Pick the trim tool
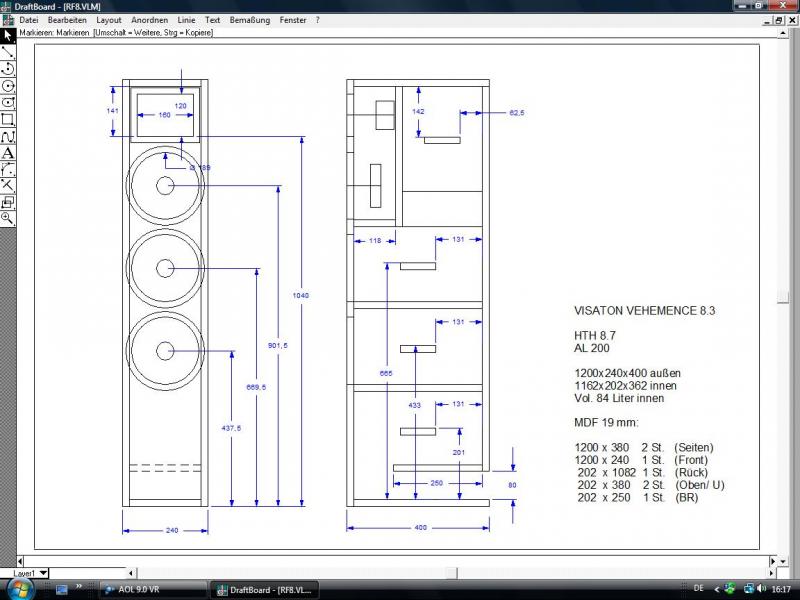The height and width of the screenshot is (600, 800). tap(7, 185)
